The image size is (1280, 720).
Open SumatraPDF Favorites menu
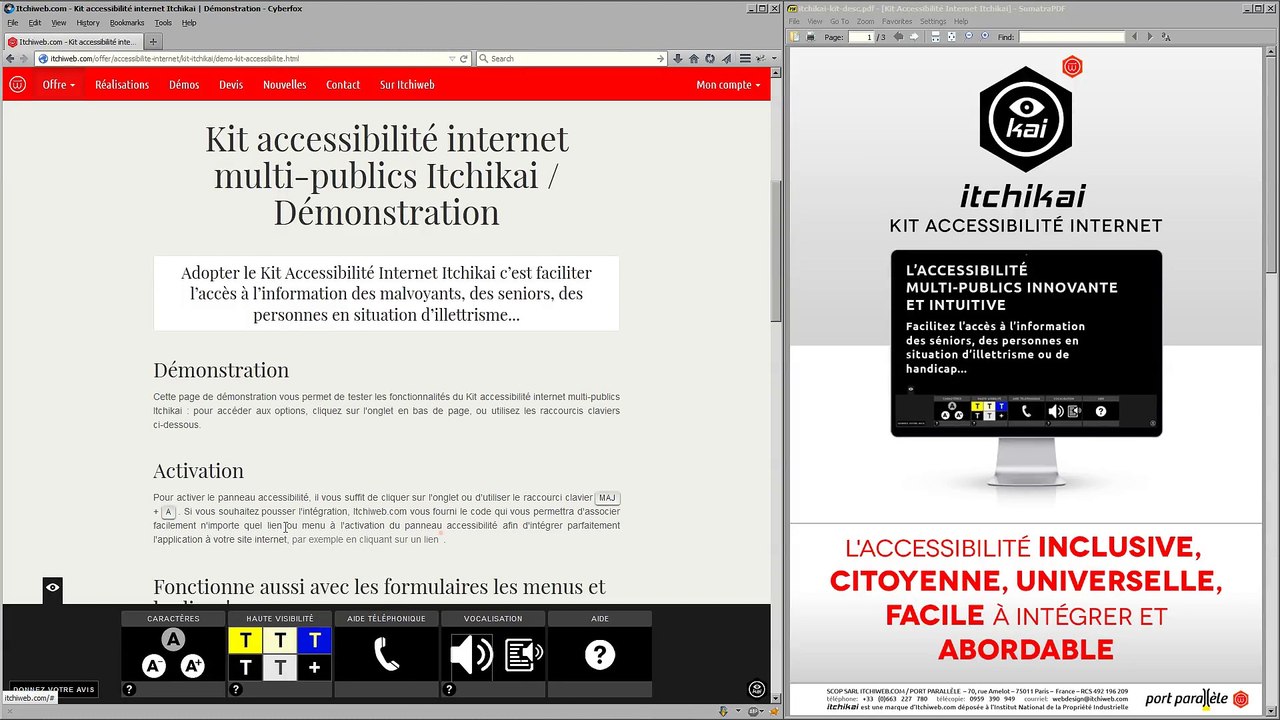click(x=897, y=22)
